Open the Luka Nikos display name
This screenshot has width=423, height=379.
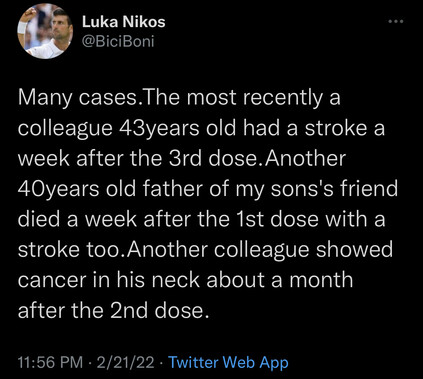tap(123, 22)
